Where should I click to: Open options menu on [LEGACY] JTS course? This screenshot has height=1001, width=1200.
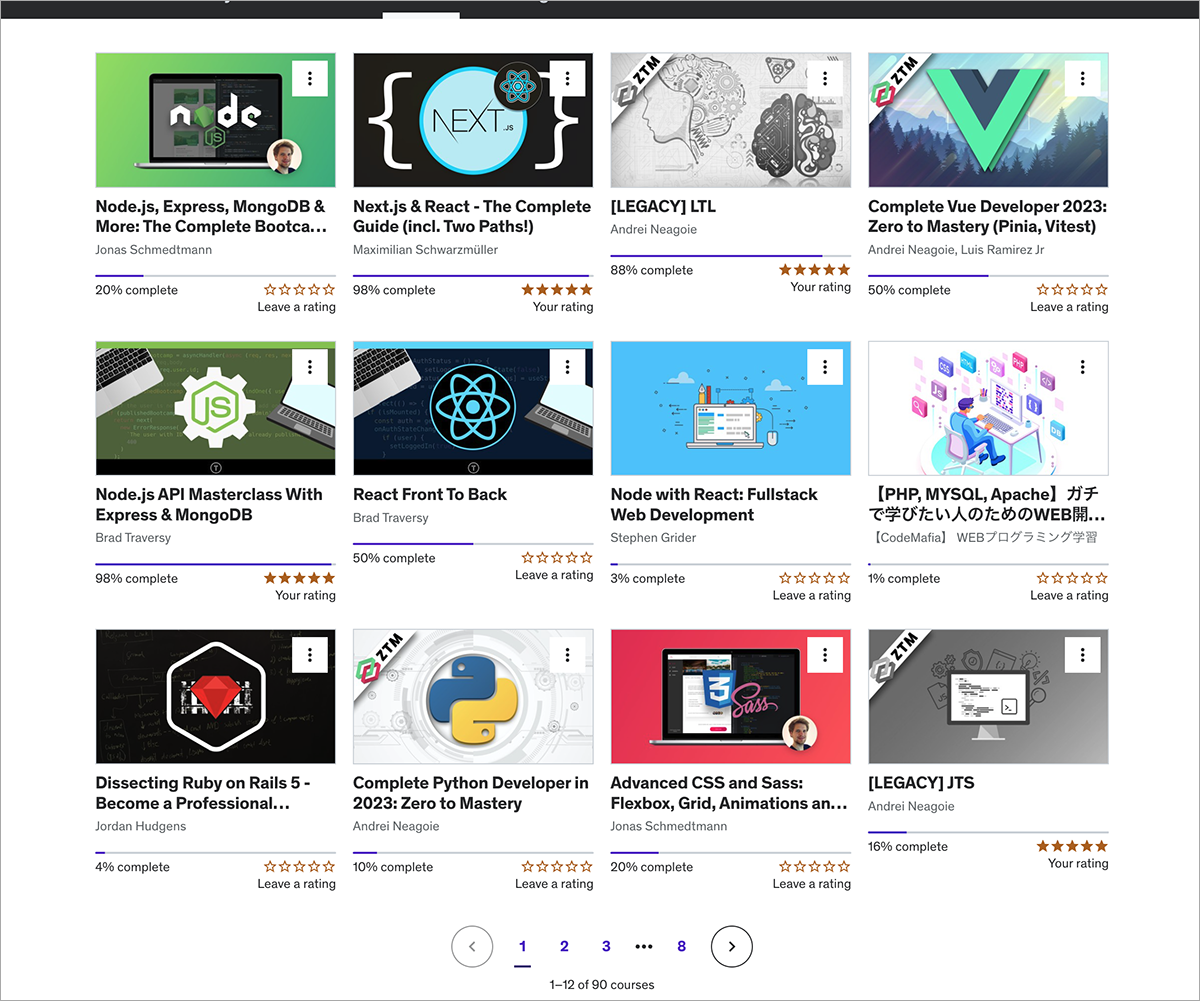[1082, 655]
